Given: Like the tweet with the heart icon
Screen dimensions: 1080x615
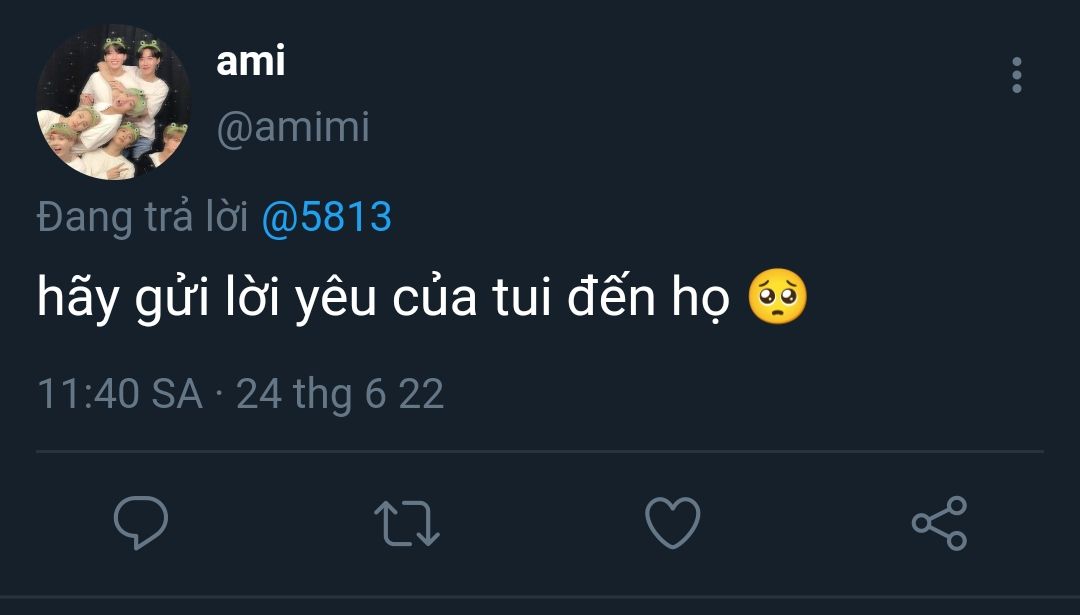Looking at the screenshot, I should point(672,523).
